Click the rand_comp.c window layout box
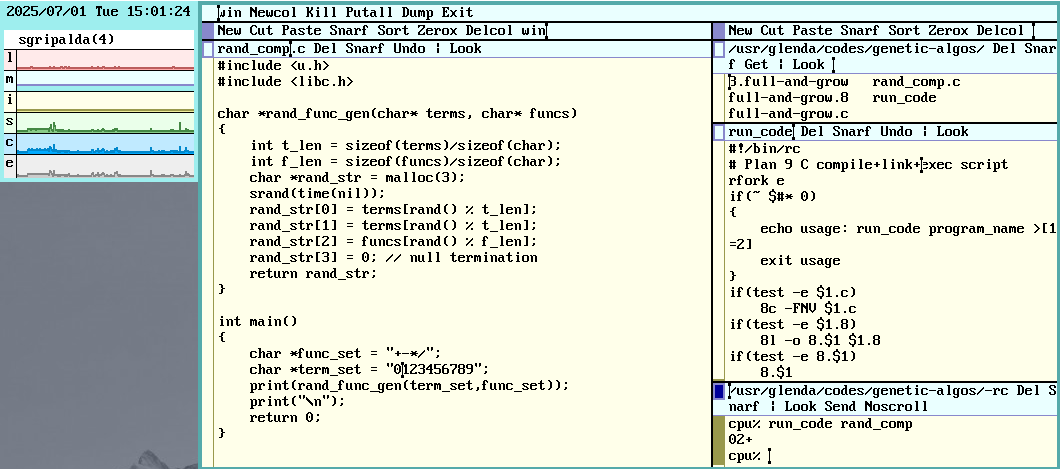Image resolution: width=1060 pixels, height=469 pixels. coord(208,49)
